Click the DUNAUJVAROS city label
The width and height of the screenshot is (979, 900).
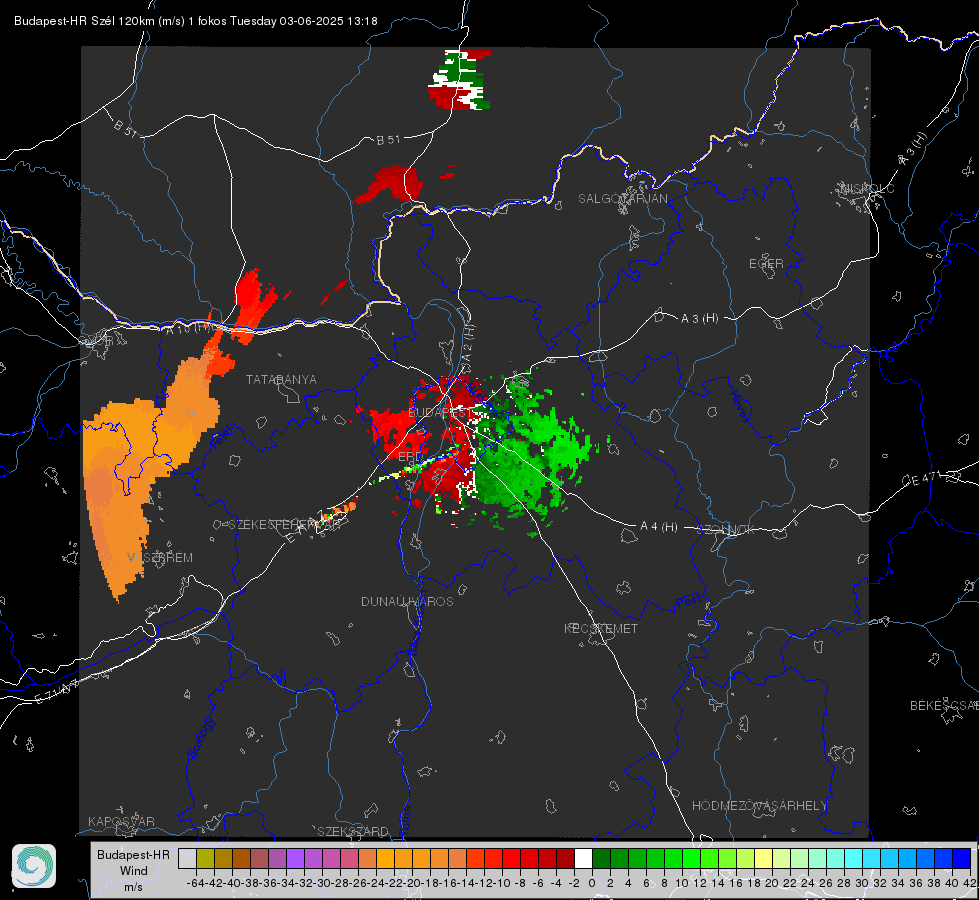407,601
